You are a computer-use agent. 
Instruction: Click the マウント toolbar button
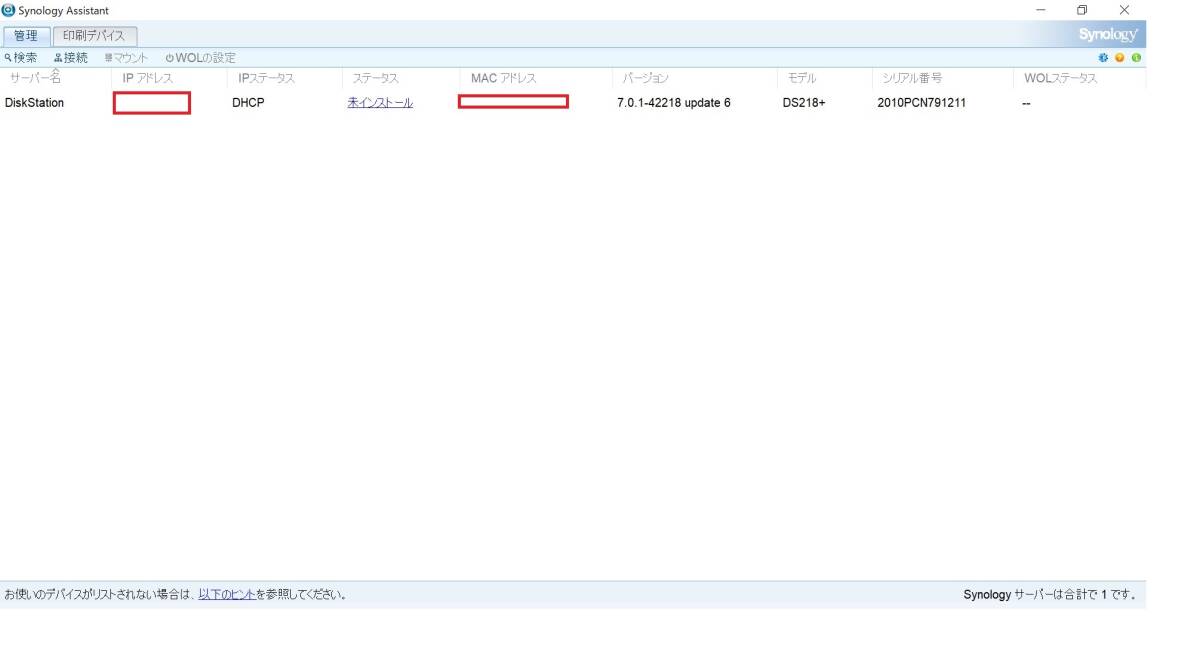pos(126,58)
